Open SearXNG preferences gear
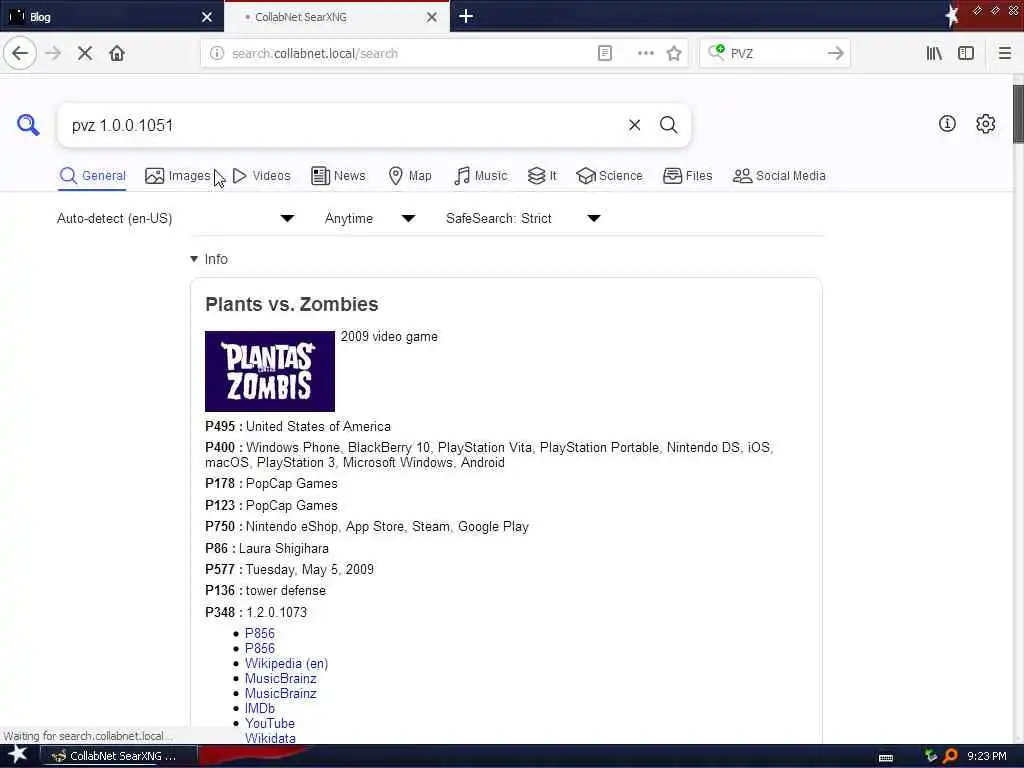 click(x=985, y=123)
